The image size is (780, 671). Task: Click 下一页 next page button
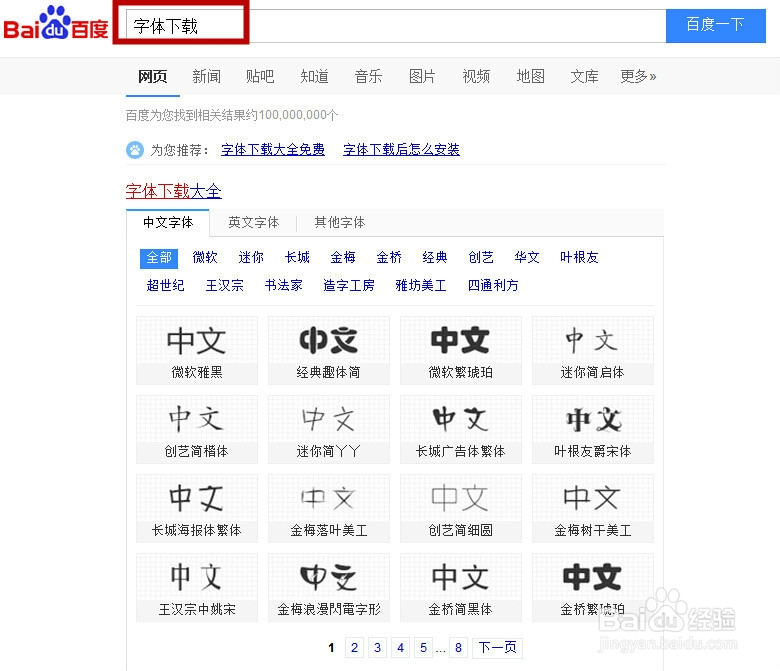point(497,648)
